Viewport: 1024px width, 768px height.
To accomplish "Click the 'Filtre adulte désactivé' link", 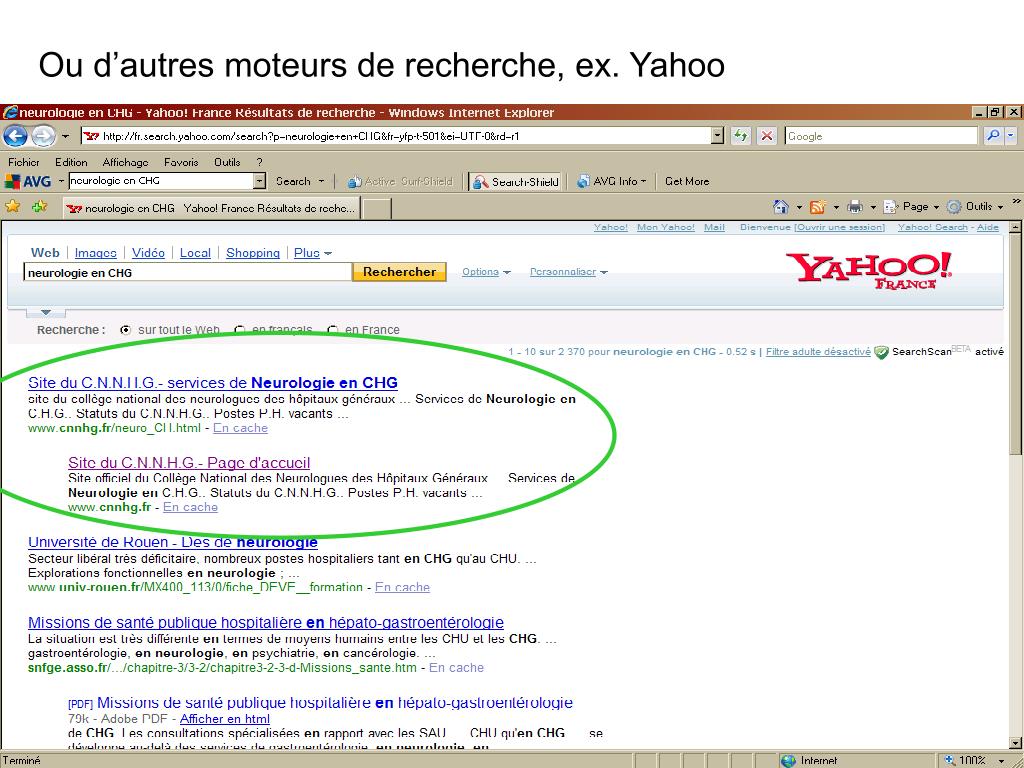I will (818, 352).
